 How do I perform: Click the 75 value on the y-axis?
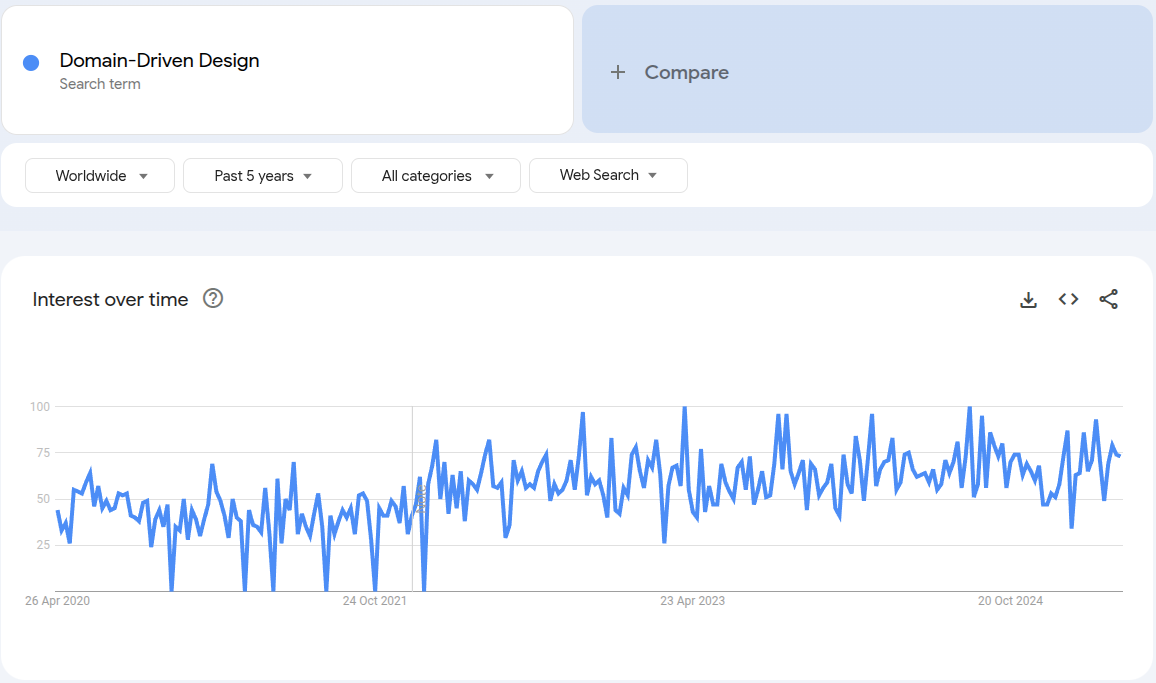click(43, 453)
